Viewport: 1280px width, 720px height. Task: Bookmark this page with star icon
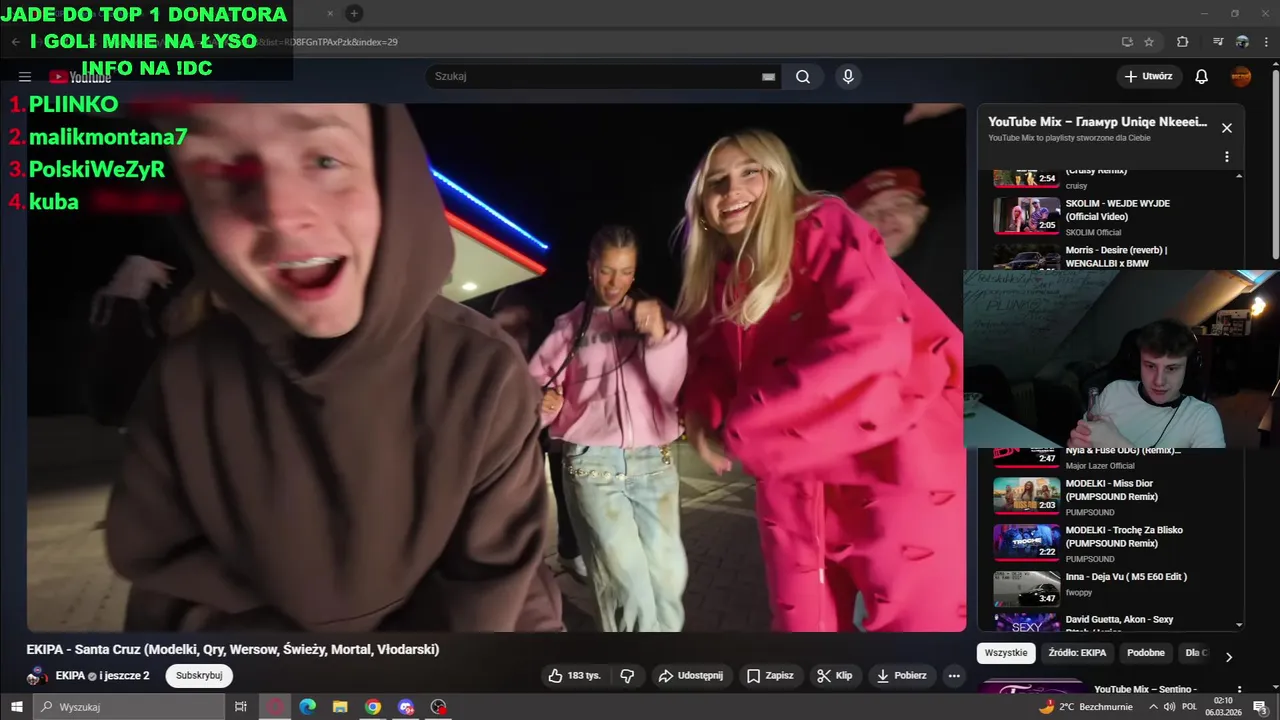1149,42
